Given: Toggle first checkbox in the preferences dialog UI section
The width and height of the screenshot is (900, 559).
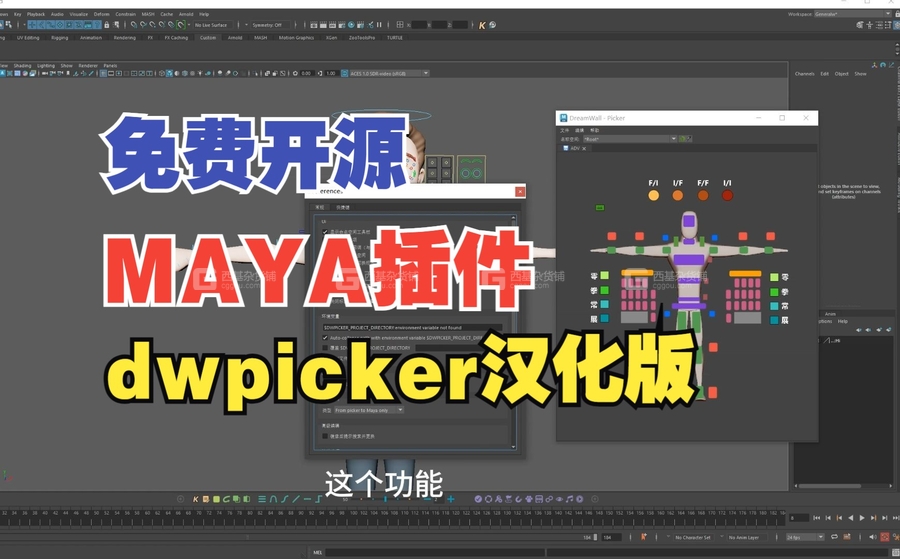Looking at the screenshot, I should tap(325, 232).
